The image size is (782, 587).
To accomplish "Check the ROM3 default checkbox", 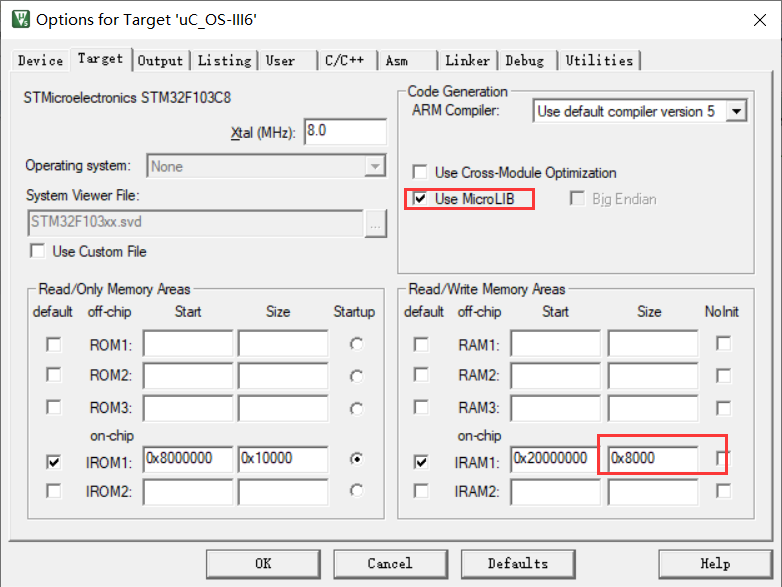I will (x=53, y=407).
